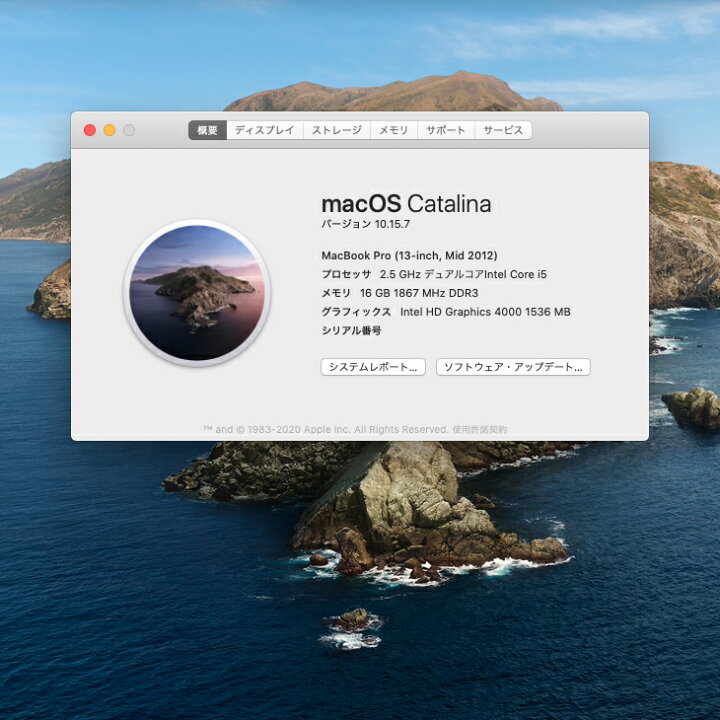
Task: Click the macOS Catalina title
Action: click(x=406, y=204)
